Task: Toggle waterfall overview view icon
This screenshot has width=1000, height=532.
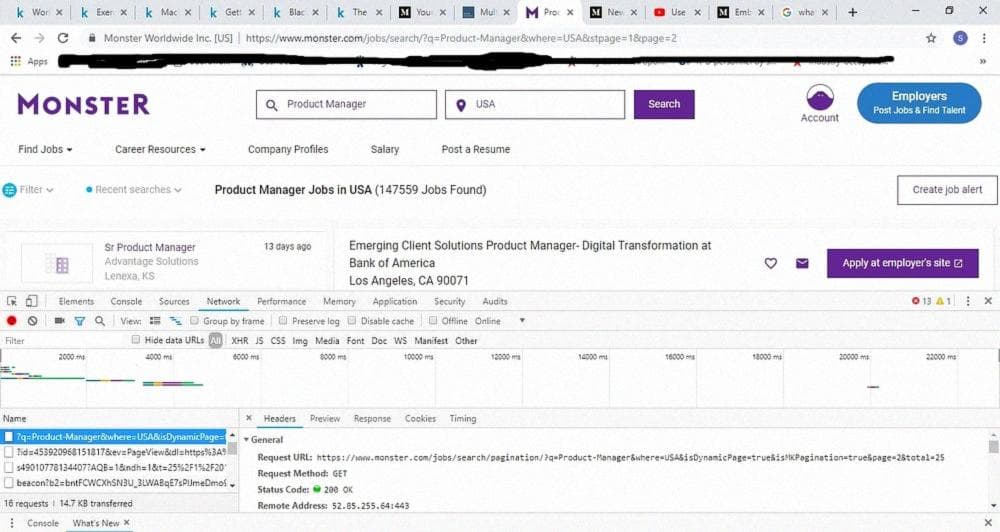Action: pos(175,321)
